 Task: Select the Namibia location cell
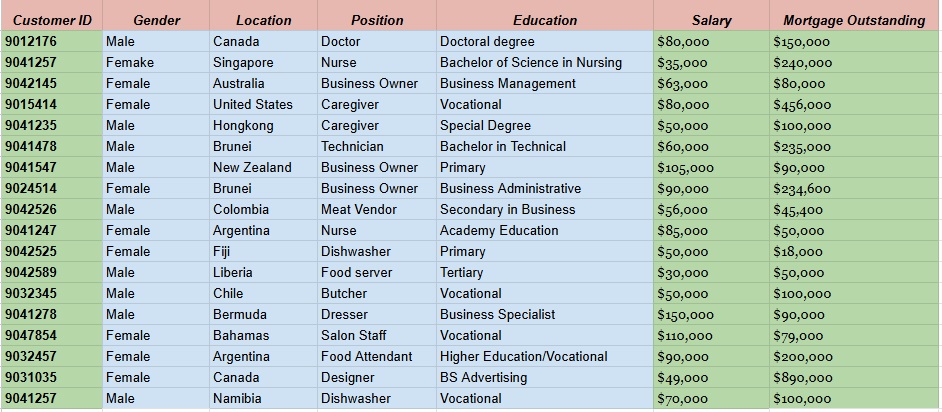(x=264, y=399)
